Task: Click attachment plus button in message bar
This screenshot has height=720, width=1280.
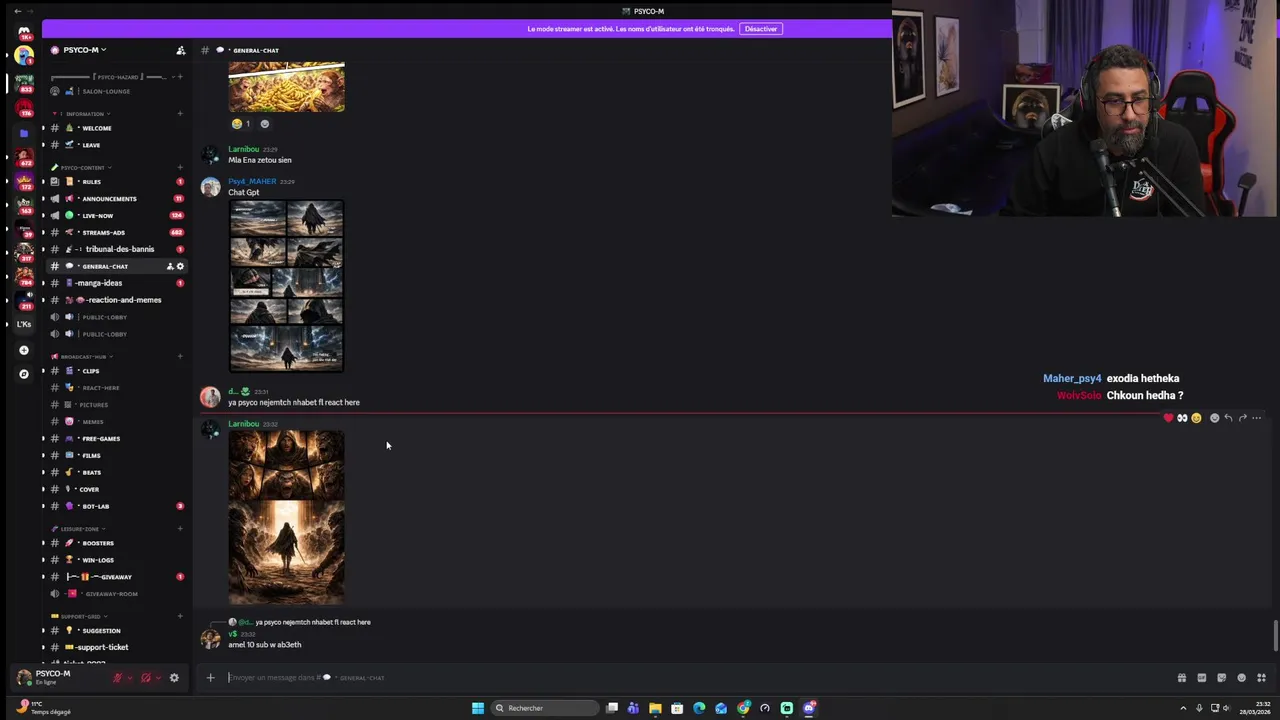Action: tap(210, 677)
